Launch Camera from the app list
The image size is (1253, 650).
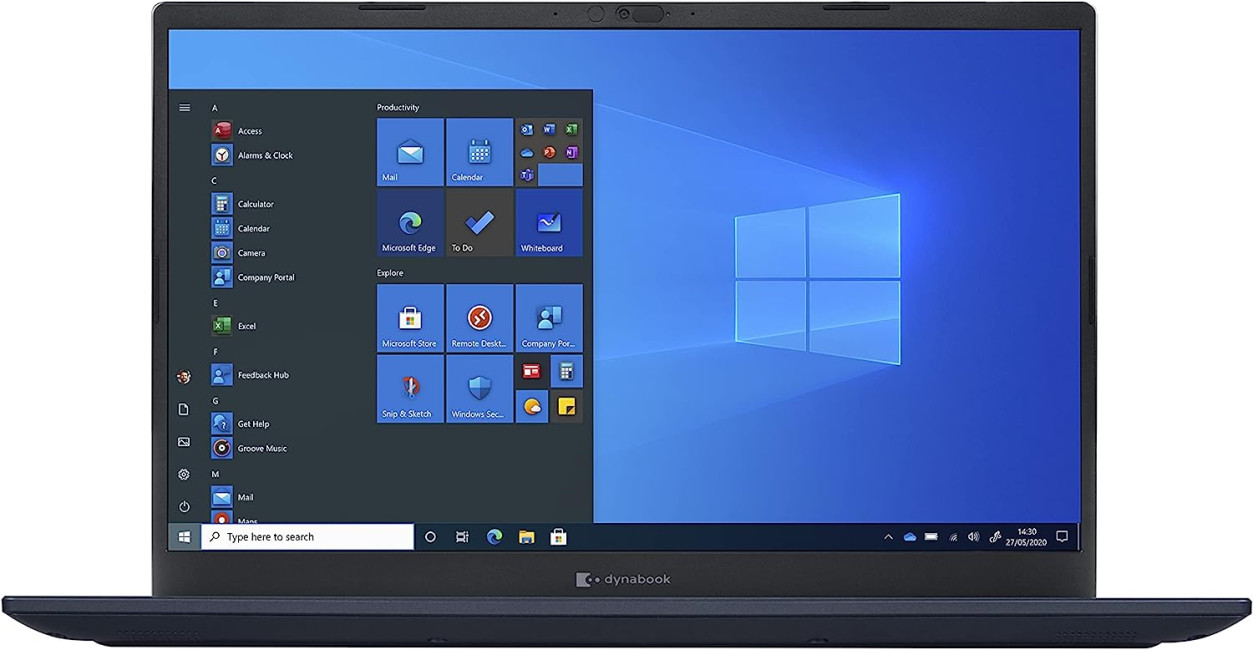pyautogui.click(x=238, y=253)
